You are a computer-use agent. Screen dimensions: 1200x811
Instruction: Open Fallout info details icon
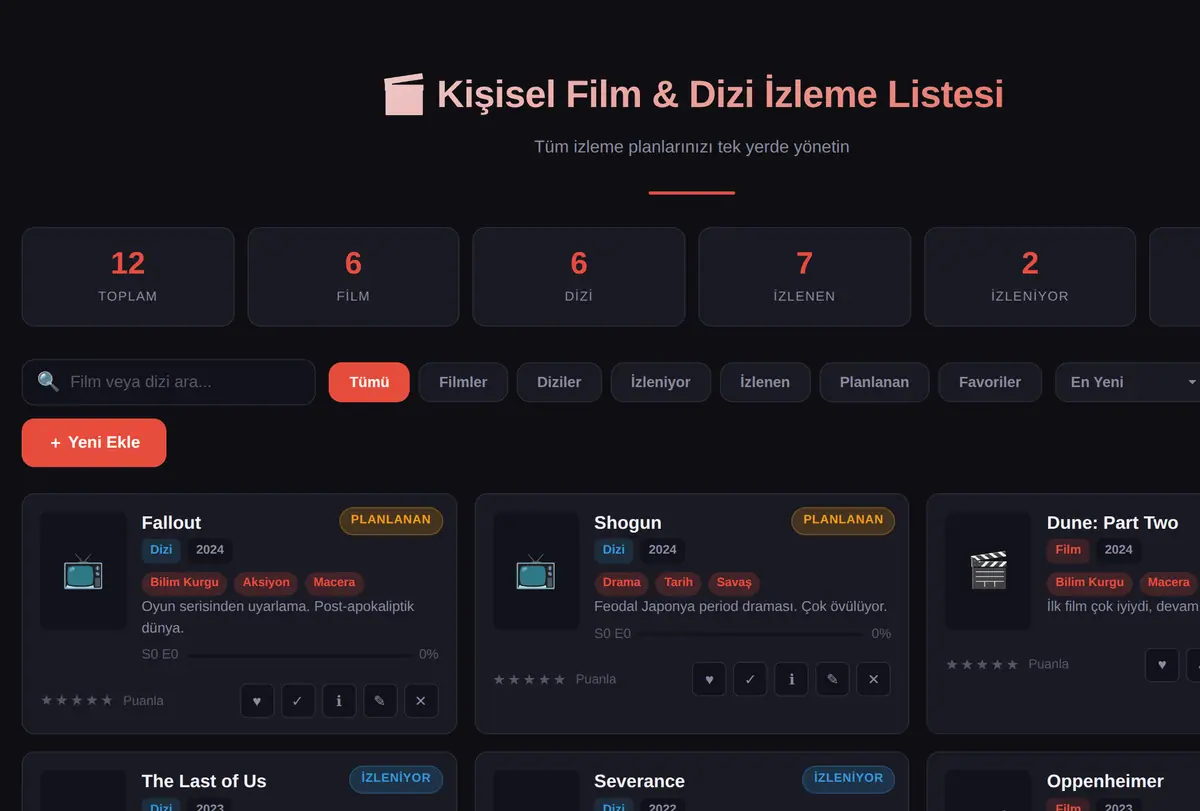339,701
